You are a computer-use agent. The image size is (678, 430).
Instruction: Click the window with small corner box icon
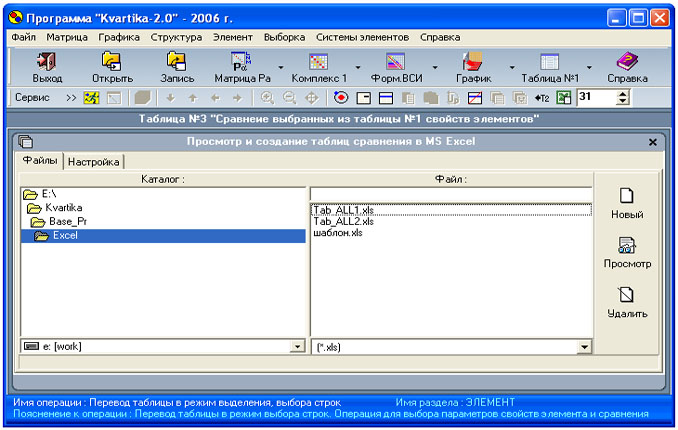(364, 98)
